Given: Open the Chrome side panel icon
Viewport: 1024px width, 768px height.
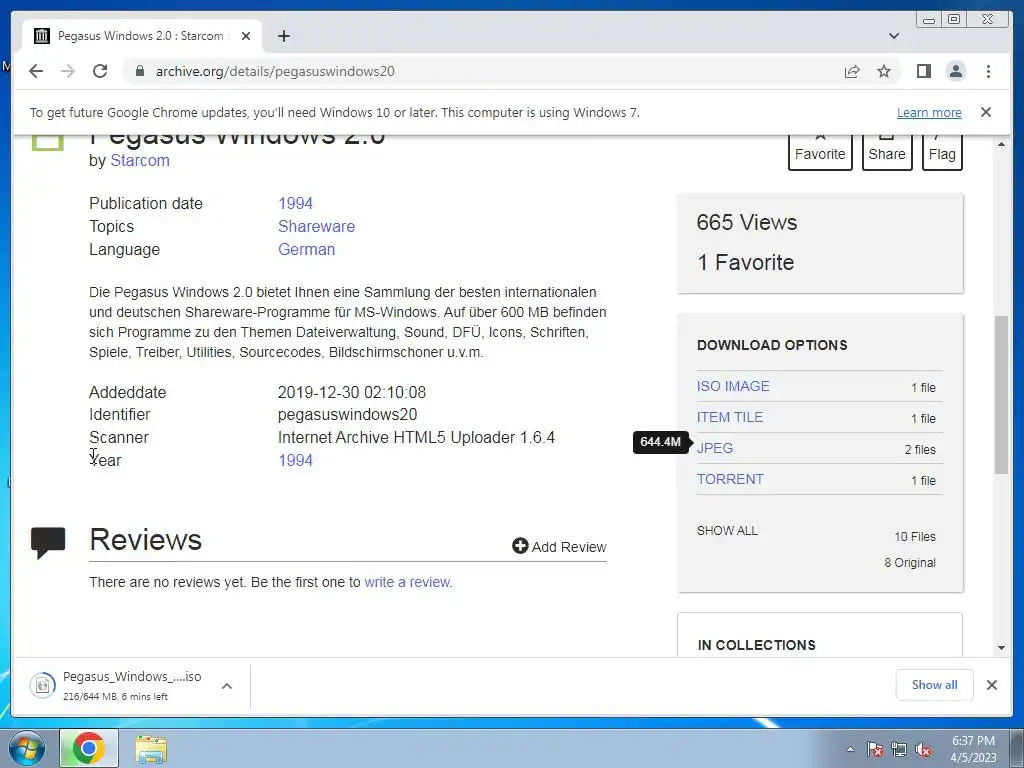Looking at the screenshot, I should coord(923,71).
